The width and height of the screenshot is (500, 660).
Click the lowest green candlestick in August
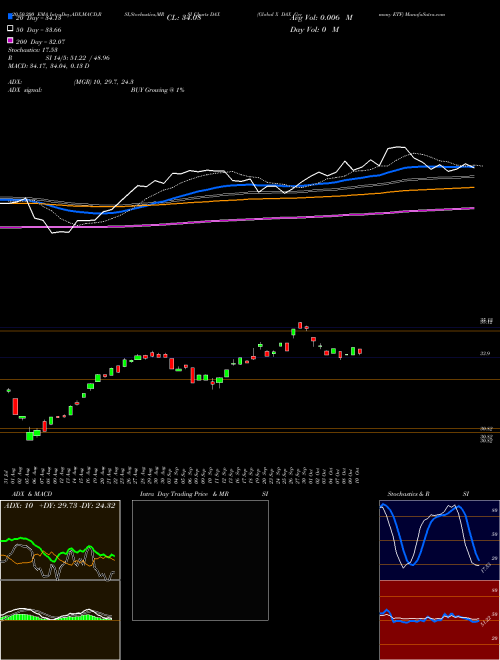click(29, 435)
